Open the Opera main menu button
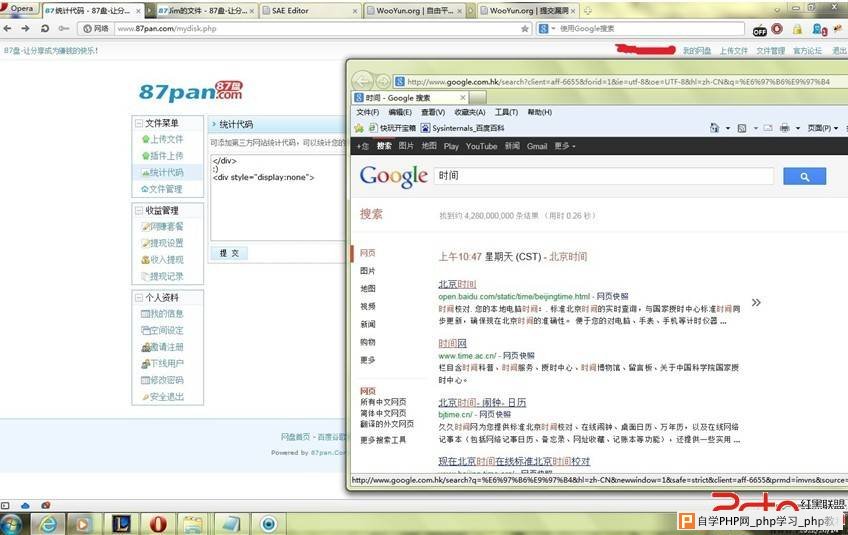 [x=18, y=8]
